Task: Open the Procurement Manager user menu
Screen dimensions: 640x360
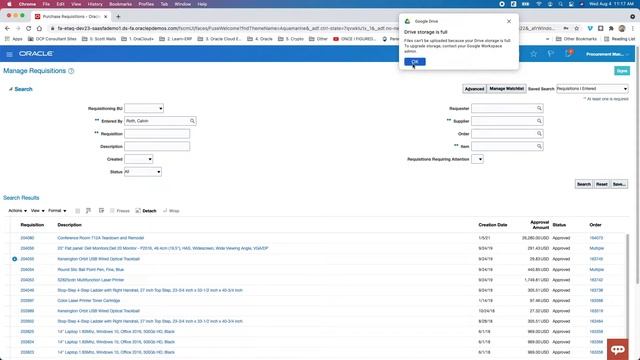Action: (607, 54)
